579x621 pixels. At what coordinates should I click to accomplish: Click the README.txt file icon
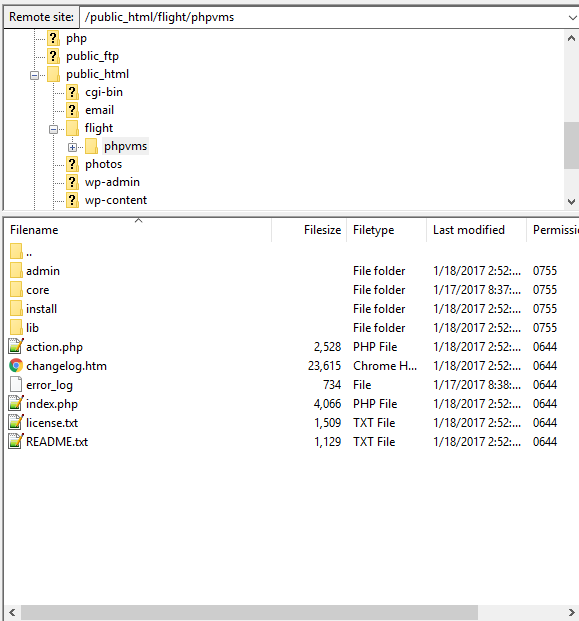click(x=16, y=441)
